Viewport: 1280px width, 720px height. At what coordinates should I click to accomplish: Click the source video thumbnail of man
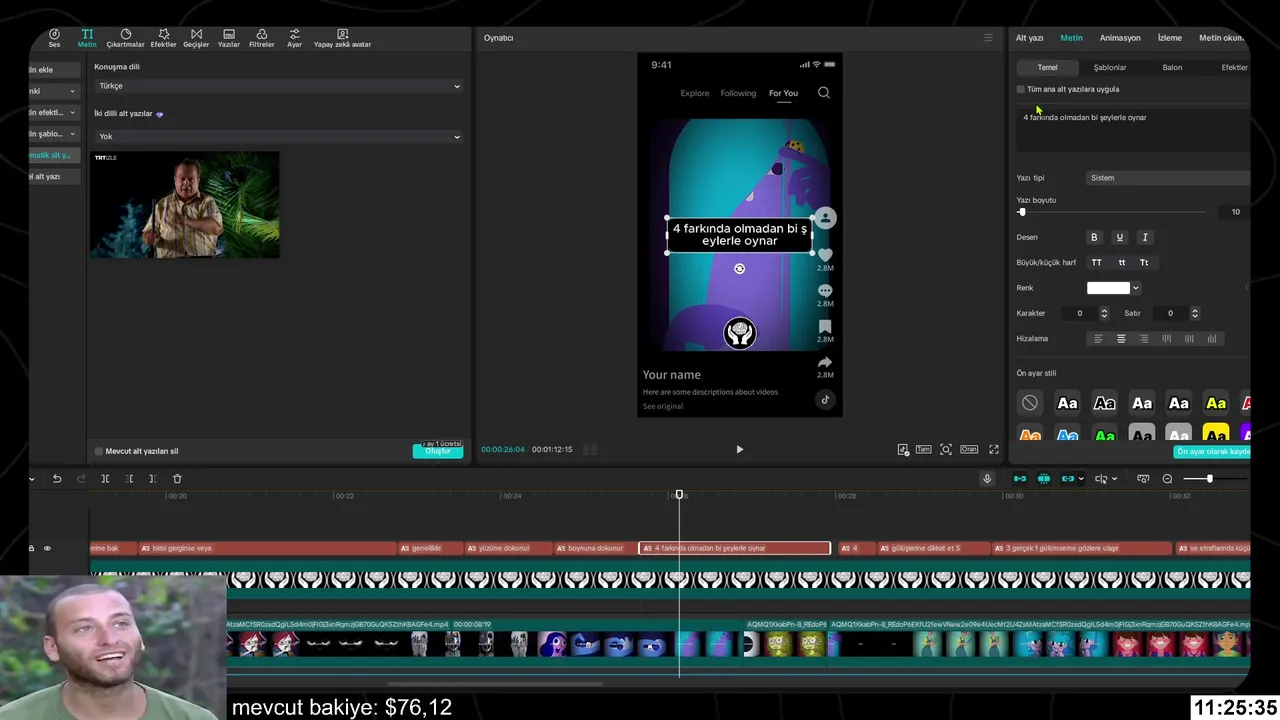click(185, 205)
